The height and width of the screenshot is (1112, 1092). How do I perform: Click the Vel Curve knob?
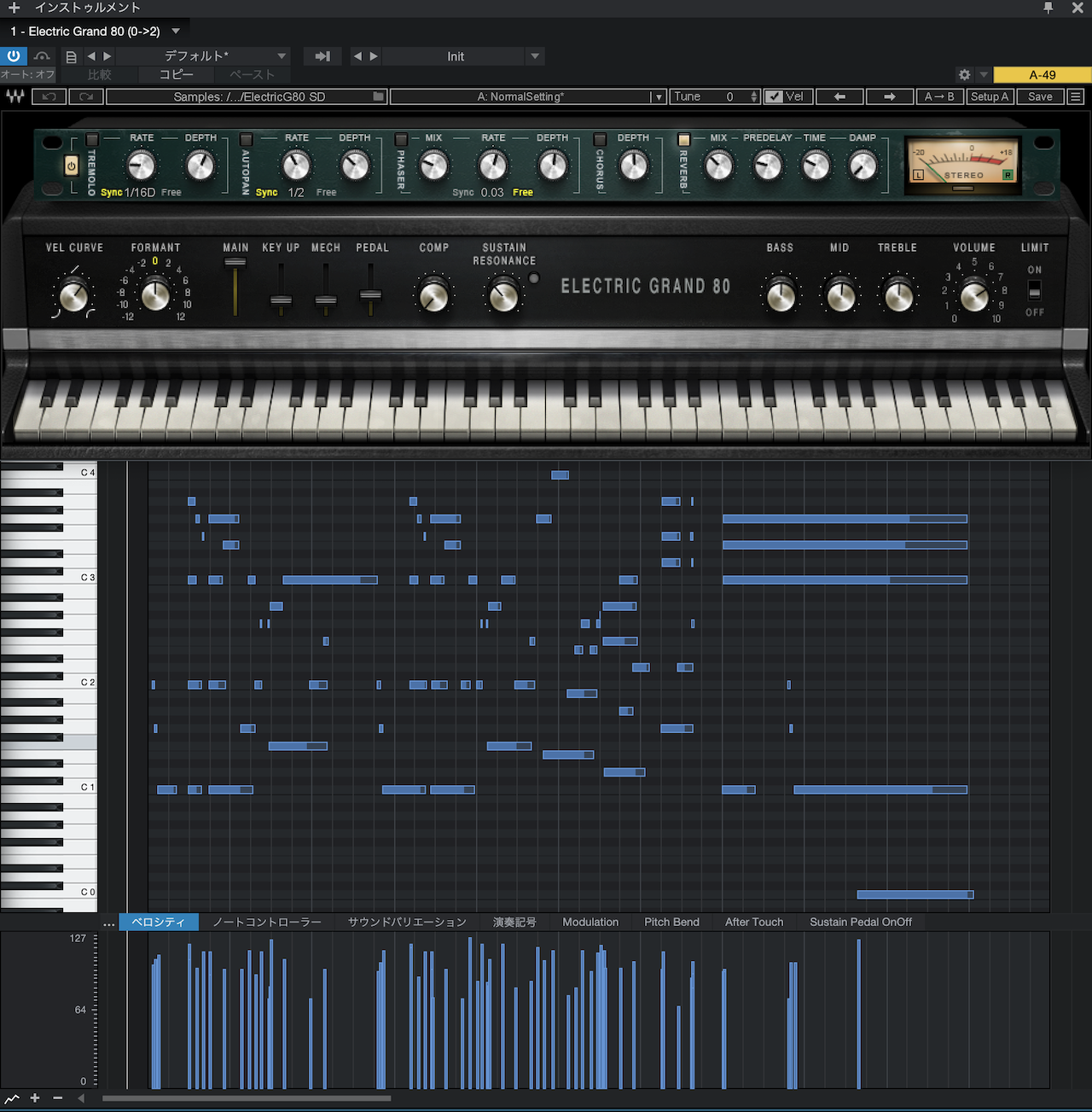[x=73, y=297]
